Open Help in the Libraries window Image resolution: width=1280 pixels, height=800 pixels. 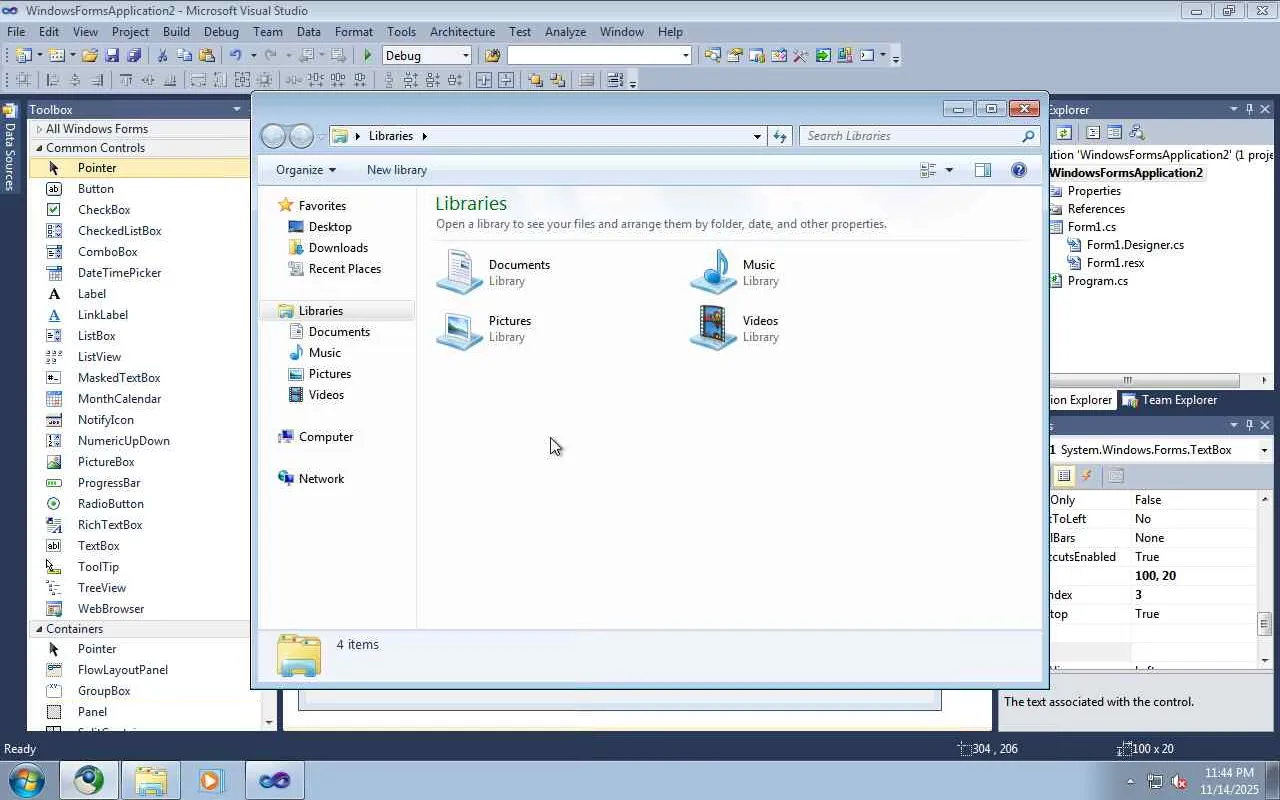(1019, 170)
